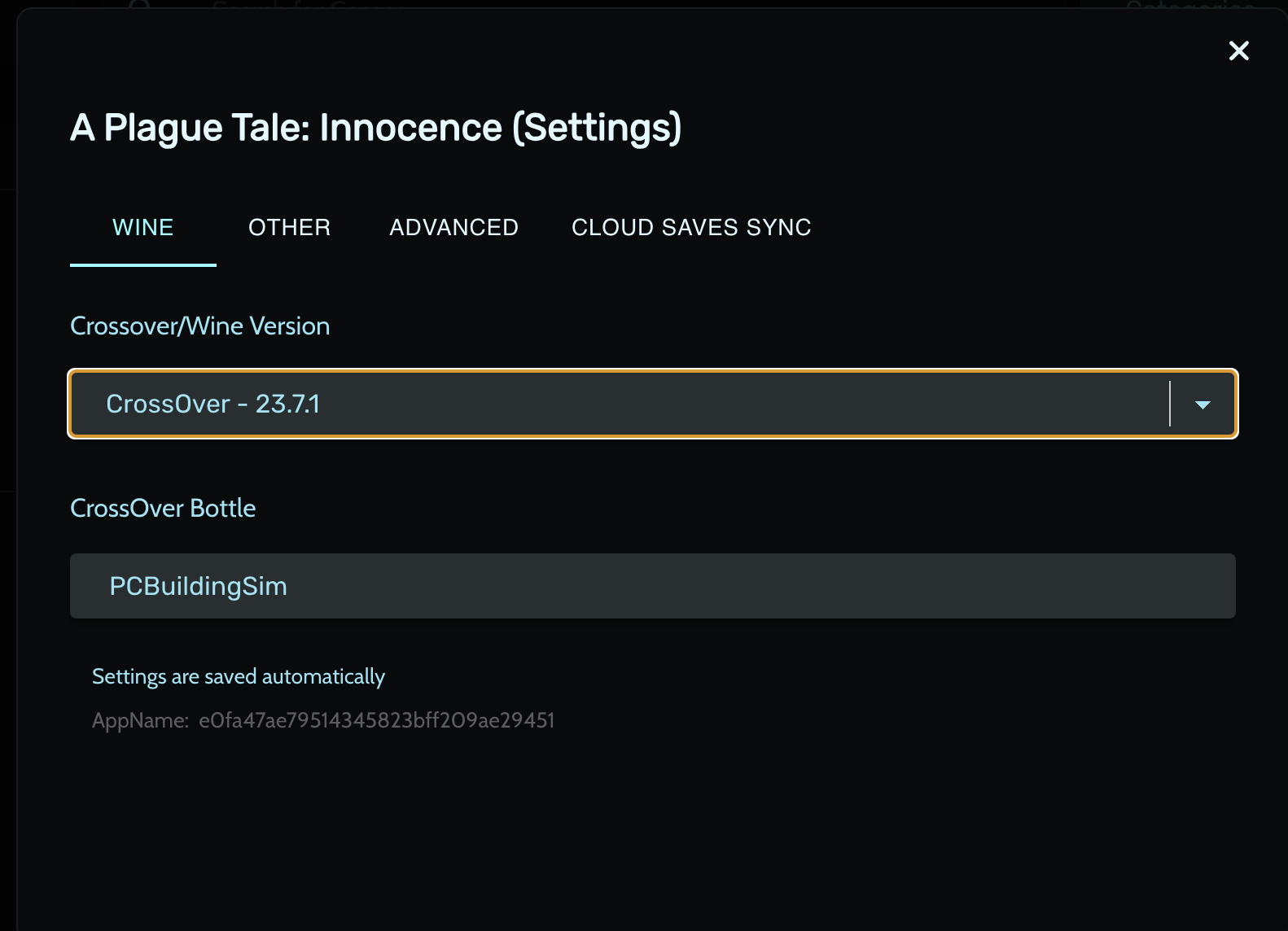Screen dimensions: 1288x931
Task: Open the OTHER settings tab
Action: (x=289, y=227)
